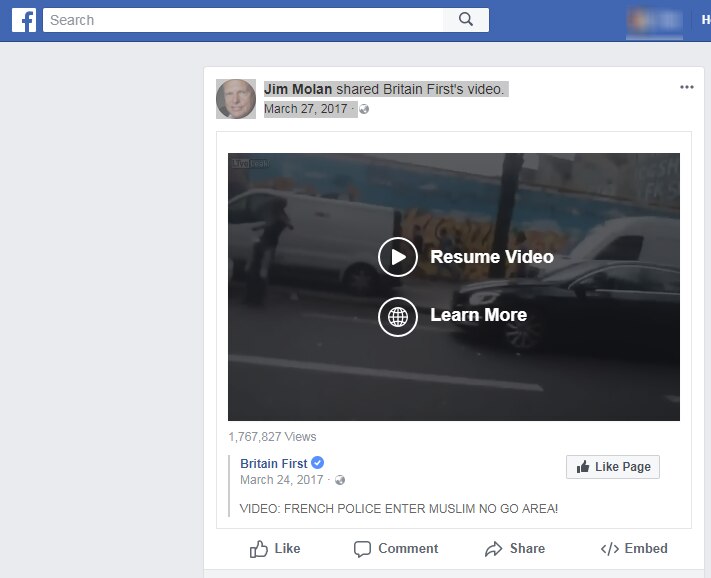Viewport: 711px width, 578px height.
Task: Click the Like thumbs-up icon under post
Action: pos(259,549)
